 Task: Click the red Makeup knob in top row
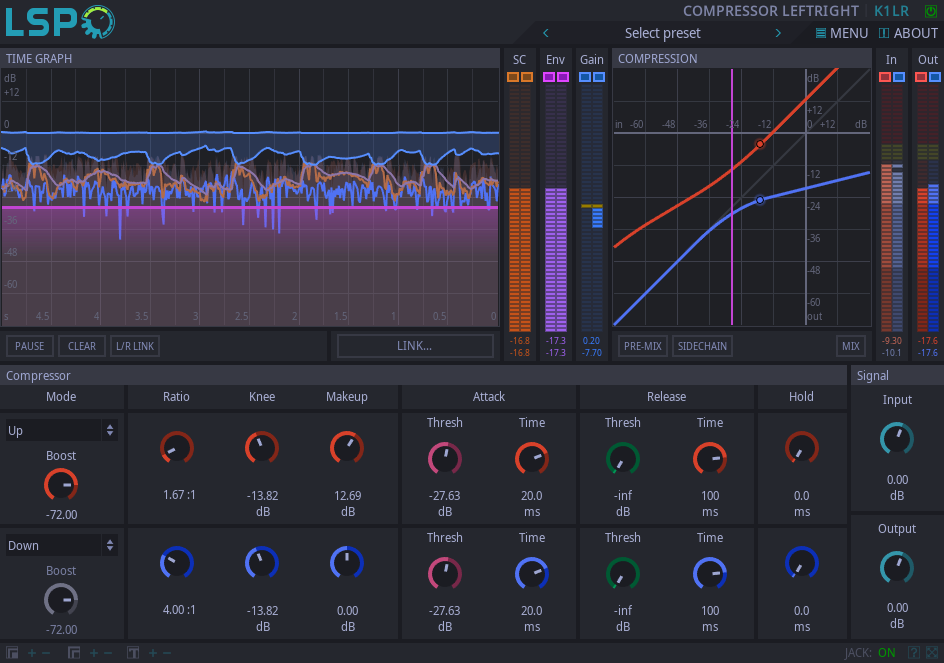[x=347, y=447]
